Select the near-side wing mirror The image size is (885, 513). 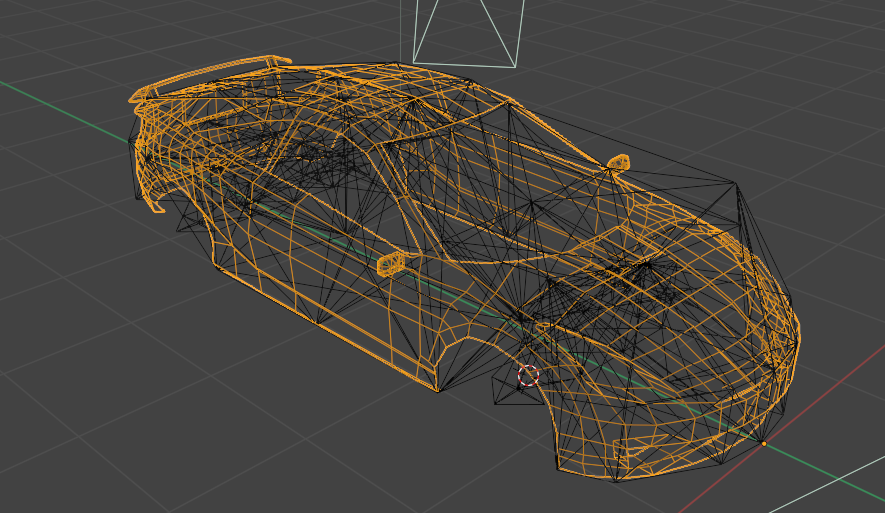click(393, 262)
